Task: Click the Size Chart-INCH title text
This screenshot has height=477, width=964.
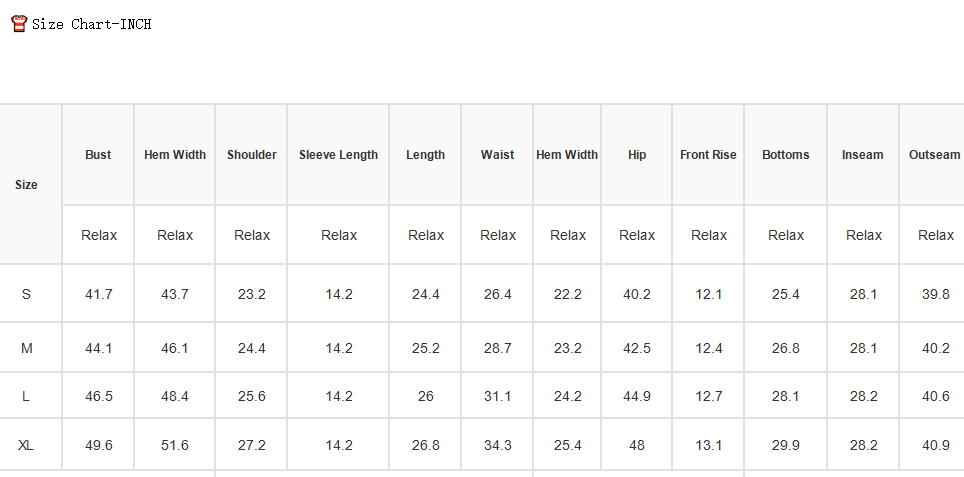Action: pos(92,25)
